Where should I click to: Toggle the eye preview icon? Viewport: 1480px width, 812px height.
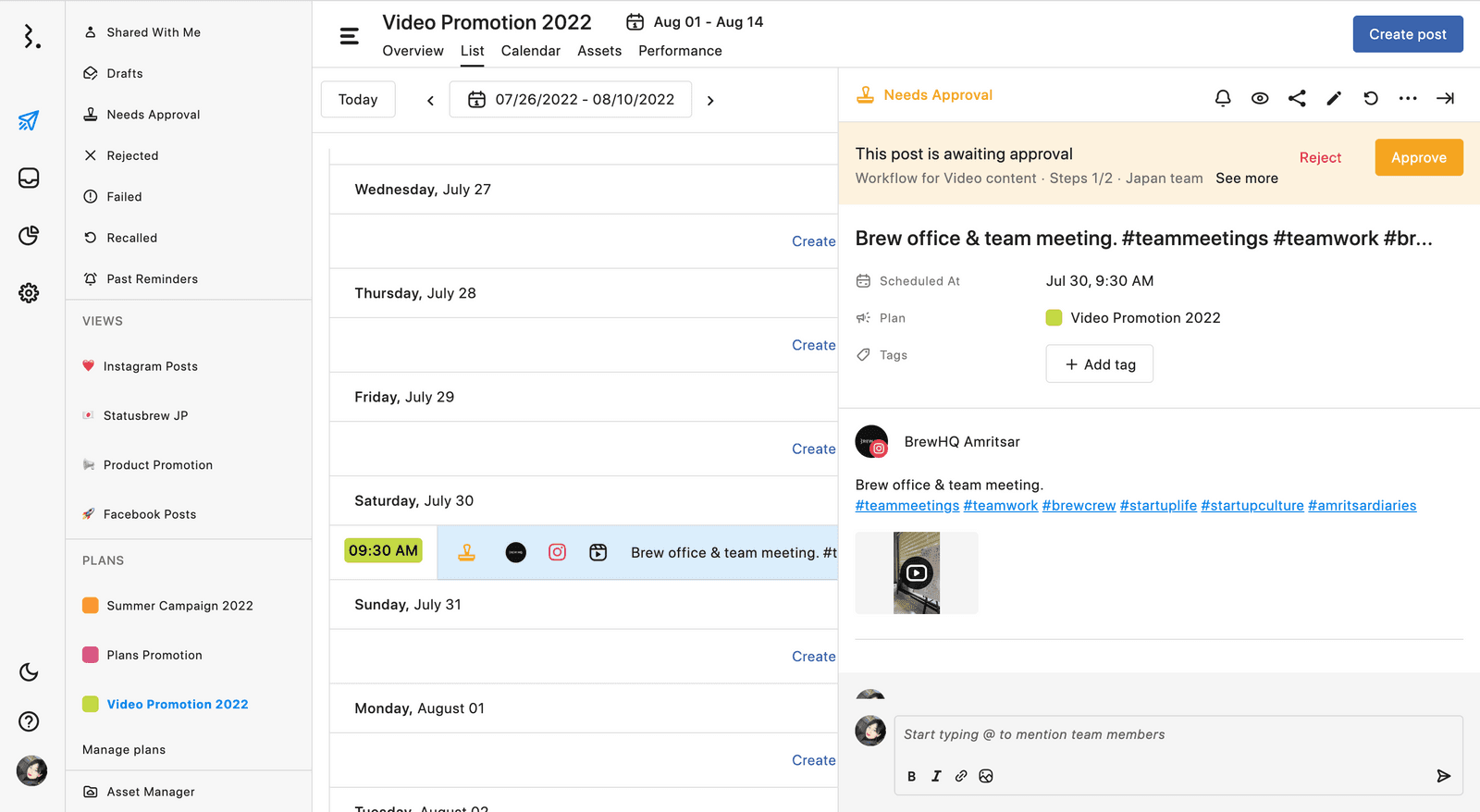[1260, 98]
